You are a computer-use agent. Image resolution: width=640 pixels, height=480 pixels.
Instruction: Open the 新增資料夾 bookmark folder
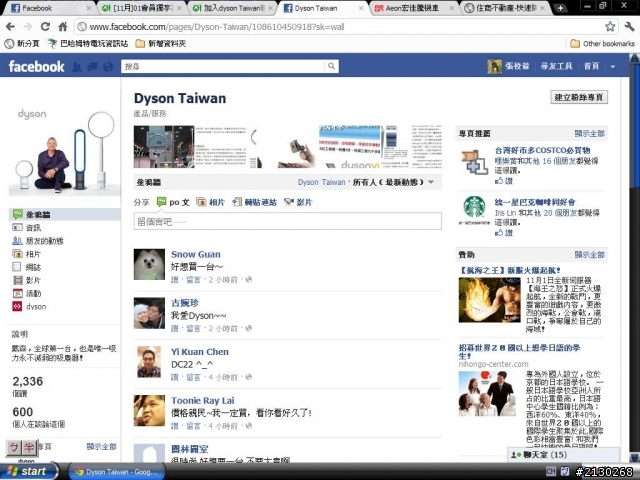click(160, 43)
